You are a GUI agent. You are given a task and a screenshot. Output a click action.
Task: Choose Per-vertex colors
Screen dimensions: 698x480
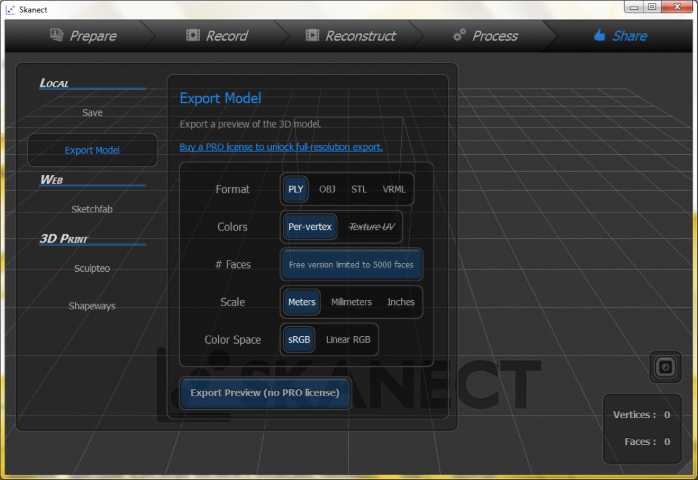click(310, 227)
